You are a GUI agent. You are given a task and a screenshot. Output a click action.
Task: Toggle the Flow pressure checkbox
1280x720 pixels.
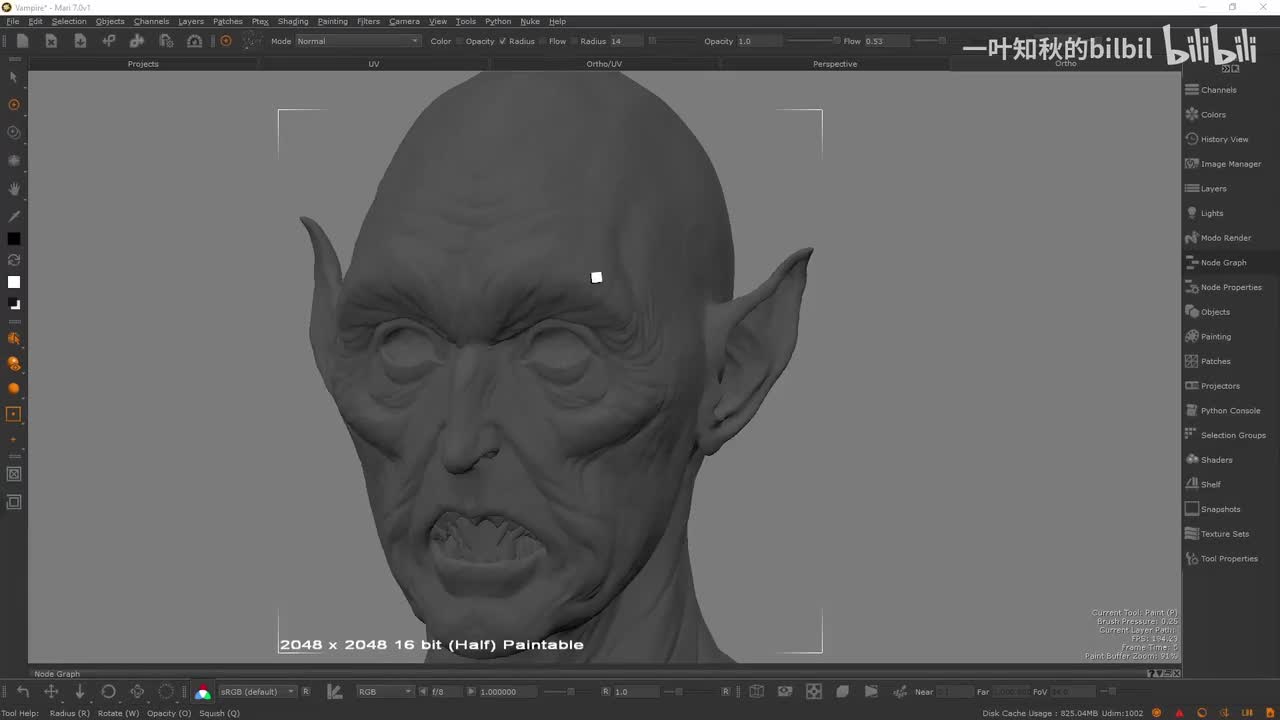[x=543, y=41]
